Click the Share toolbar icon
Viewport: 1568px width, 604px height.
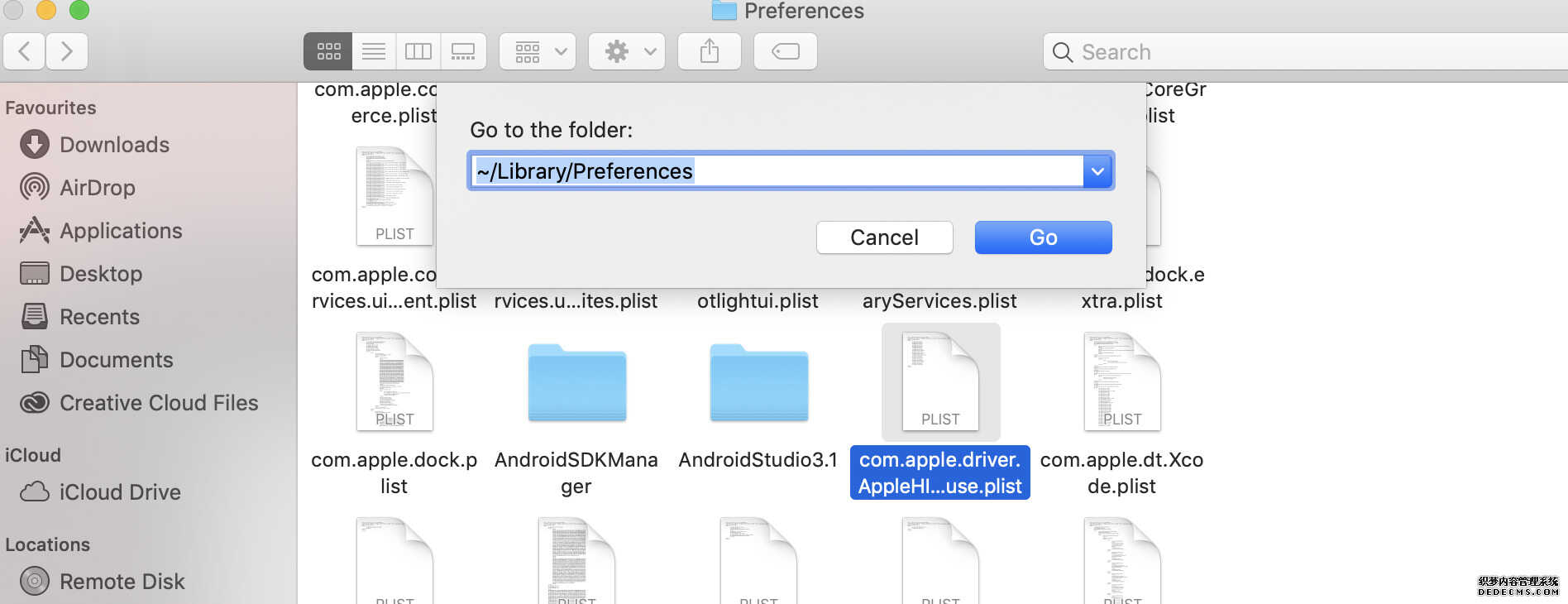[x=710, y=52]
